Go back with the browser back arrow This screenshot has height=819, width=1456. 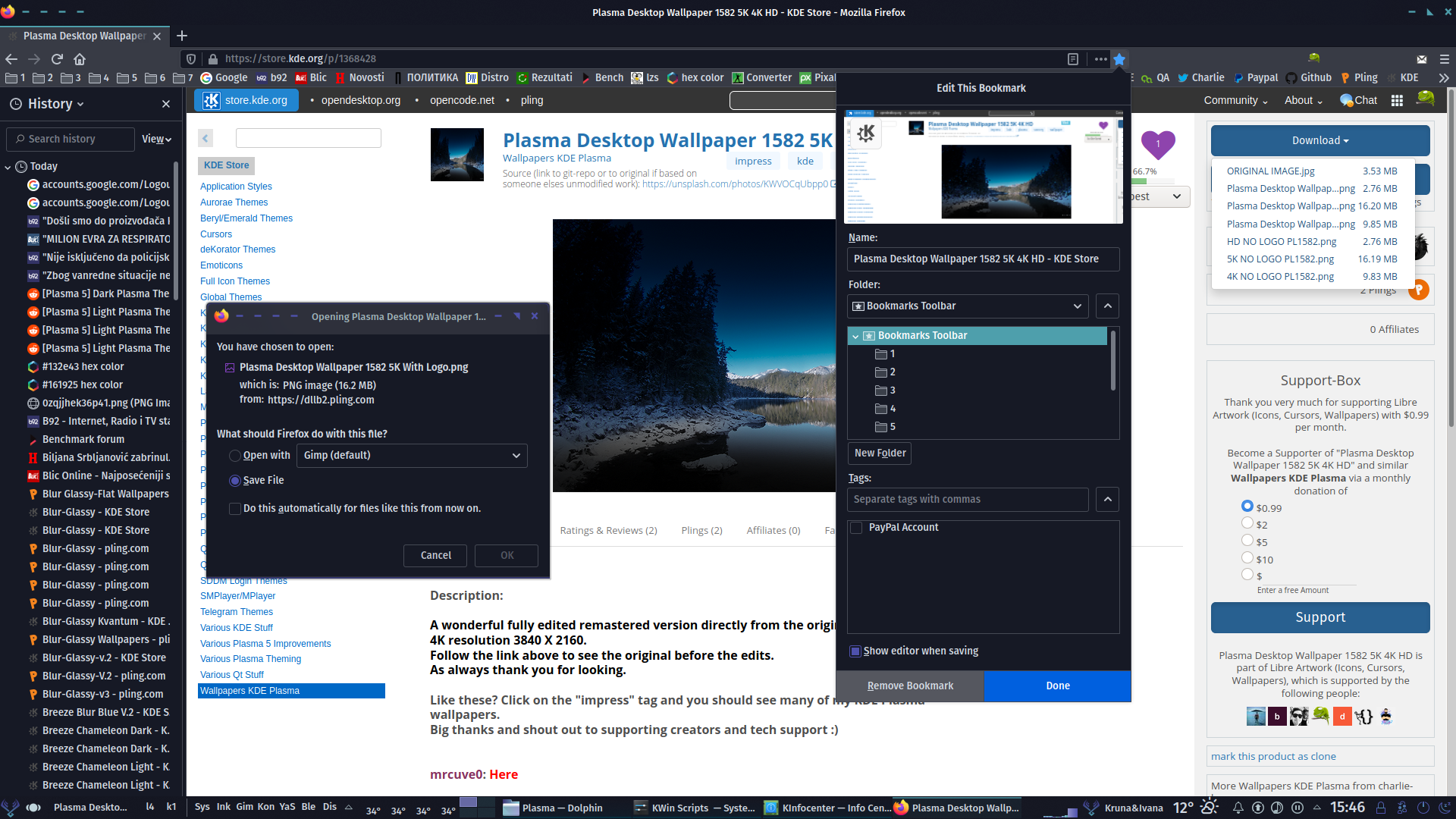[x=11, y=58]
